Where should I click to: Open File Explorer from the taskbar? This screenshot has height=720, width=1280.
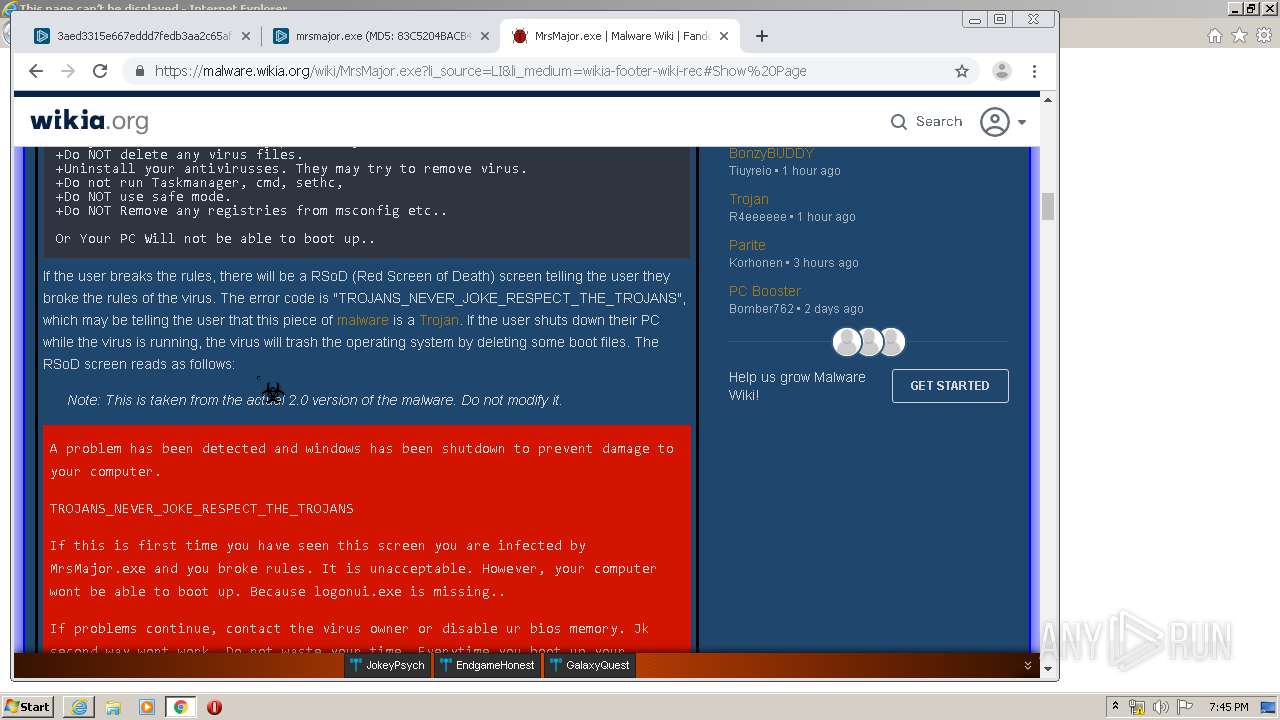pos(113,707)
